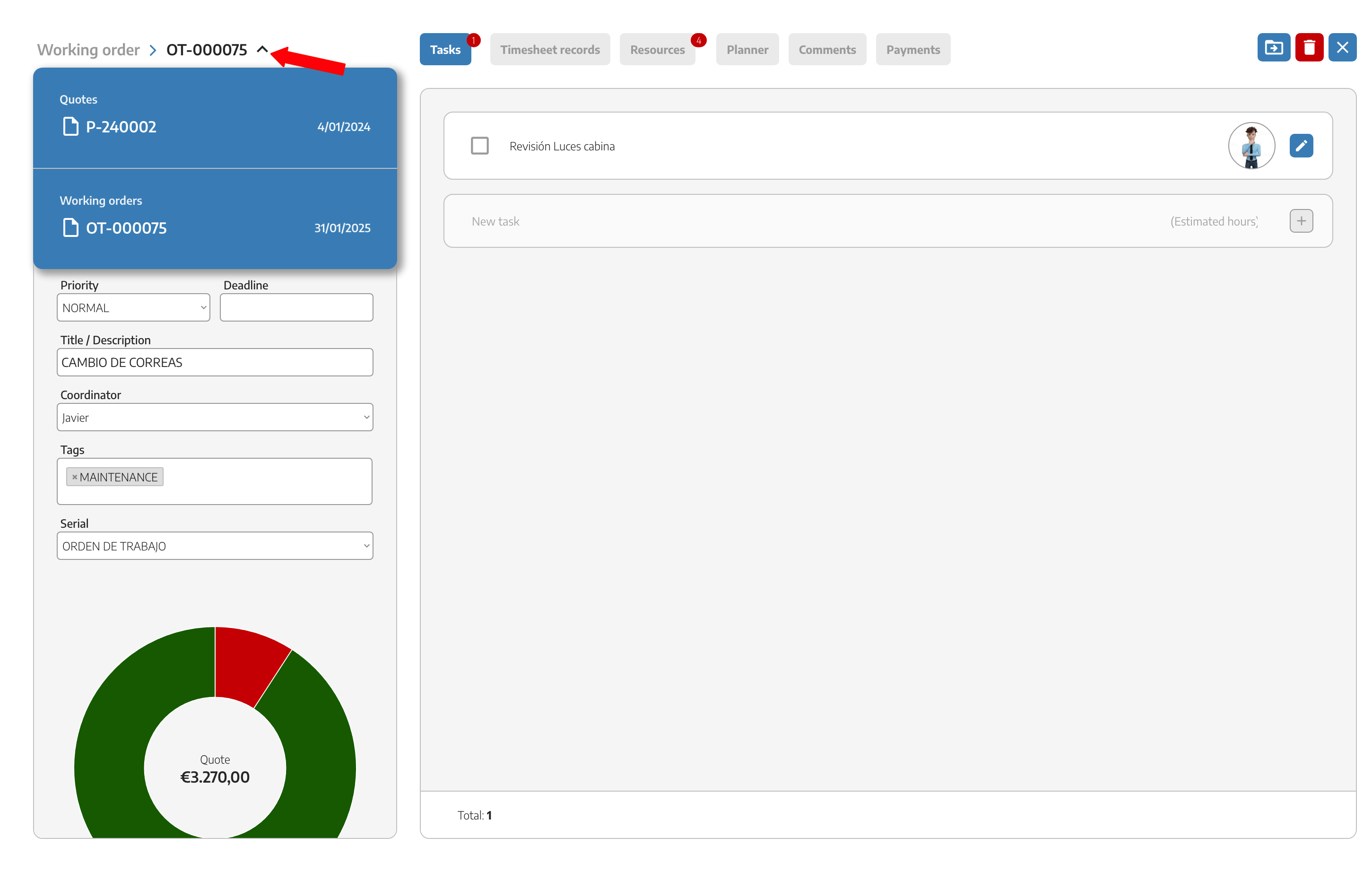The height and width of the screenshot is (872, 1372).
Task: Open the Serial dropdown ORDEN DE TRABAJO
Action: click(x=215, y=546)
